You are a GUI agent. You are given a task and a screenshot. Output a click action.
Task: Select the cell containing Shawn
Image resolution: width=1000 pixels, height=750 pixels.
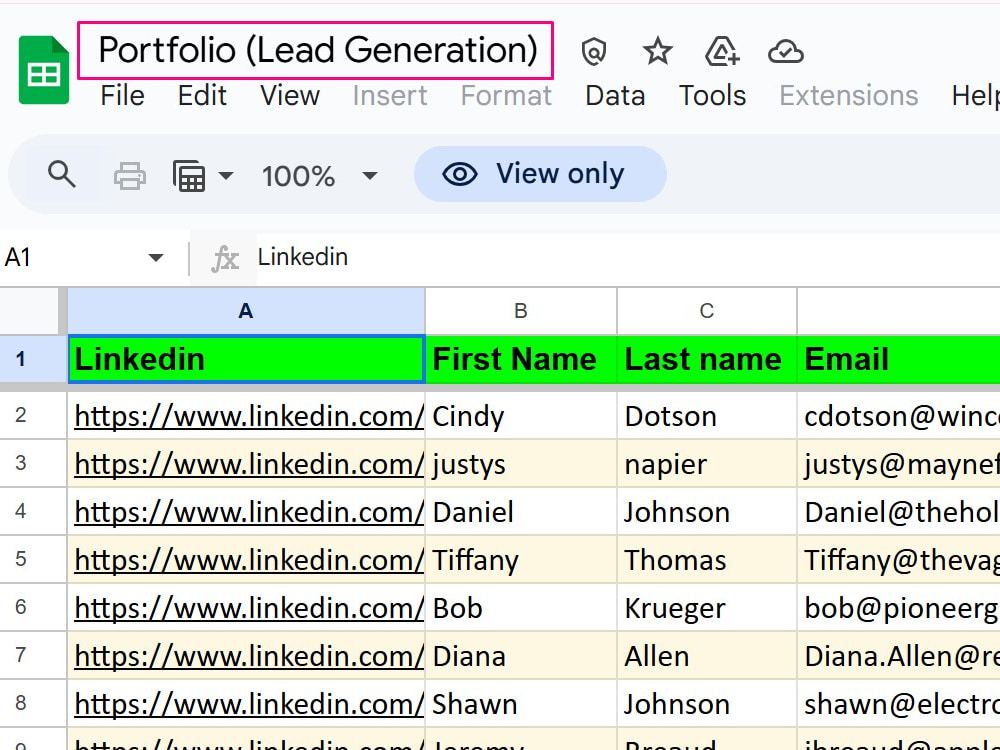click(x=521, y=703)
